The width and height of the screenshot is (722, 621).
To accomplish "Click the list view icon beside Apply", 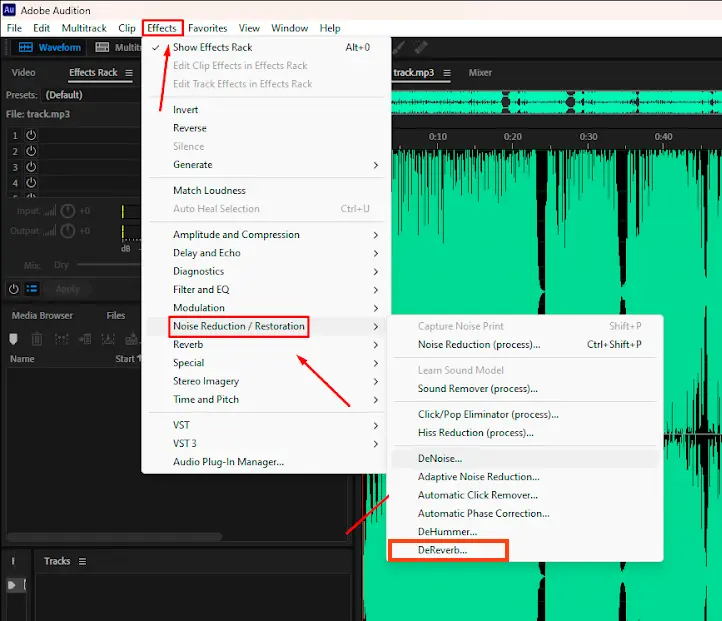I will (x=31, y=289).
